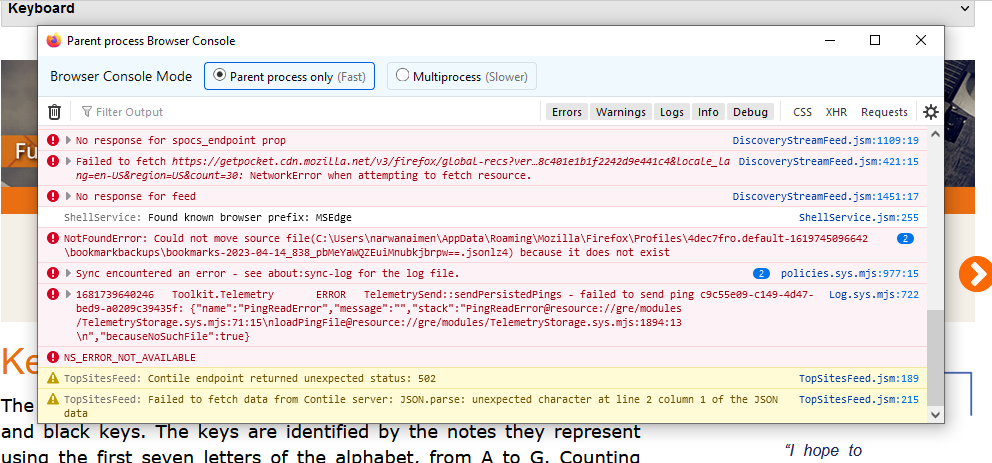The image size is (992, 463).
Task: Expand the Failed to fetch getpocket error
Action: tap(69, 161)
